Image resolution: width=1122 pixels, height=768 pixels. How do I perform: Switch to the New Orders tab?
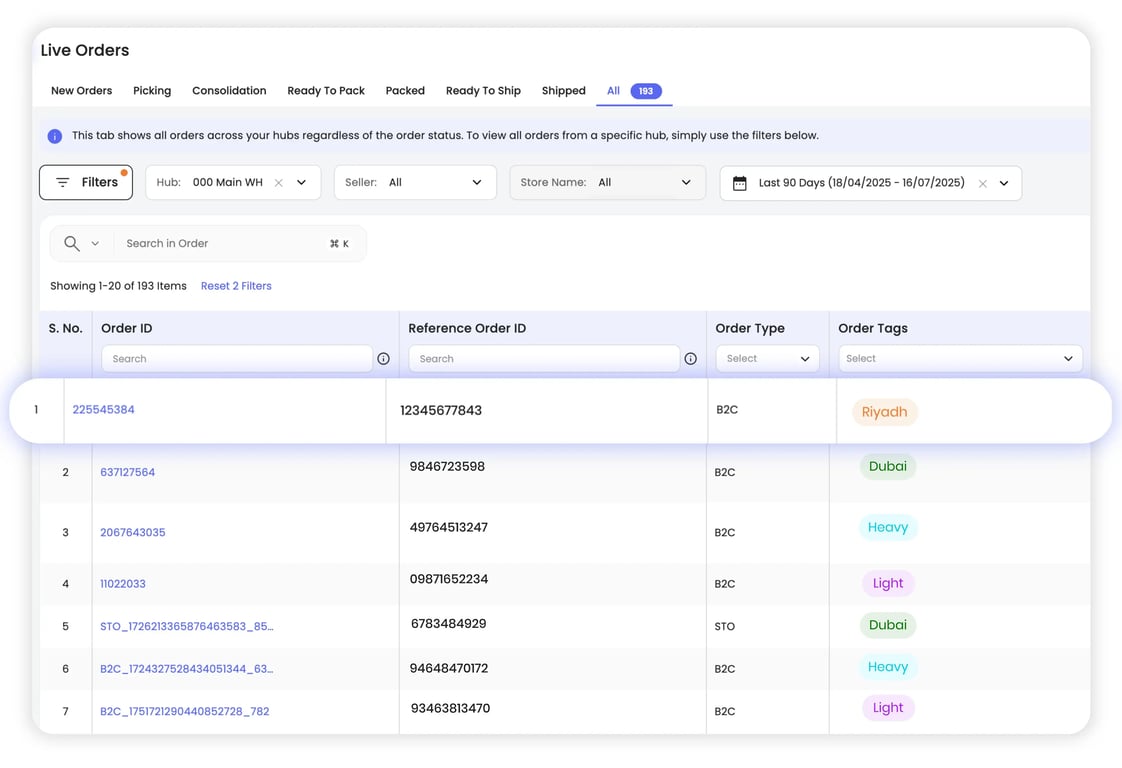coord(81,91)
